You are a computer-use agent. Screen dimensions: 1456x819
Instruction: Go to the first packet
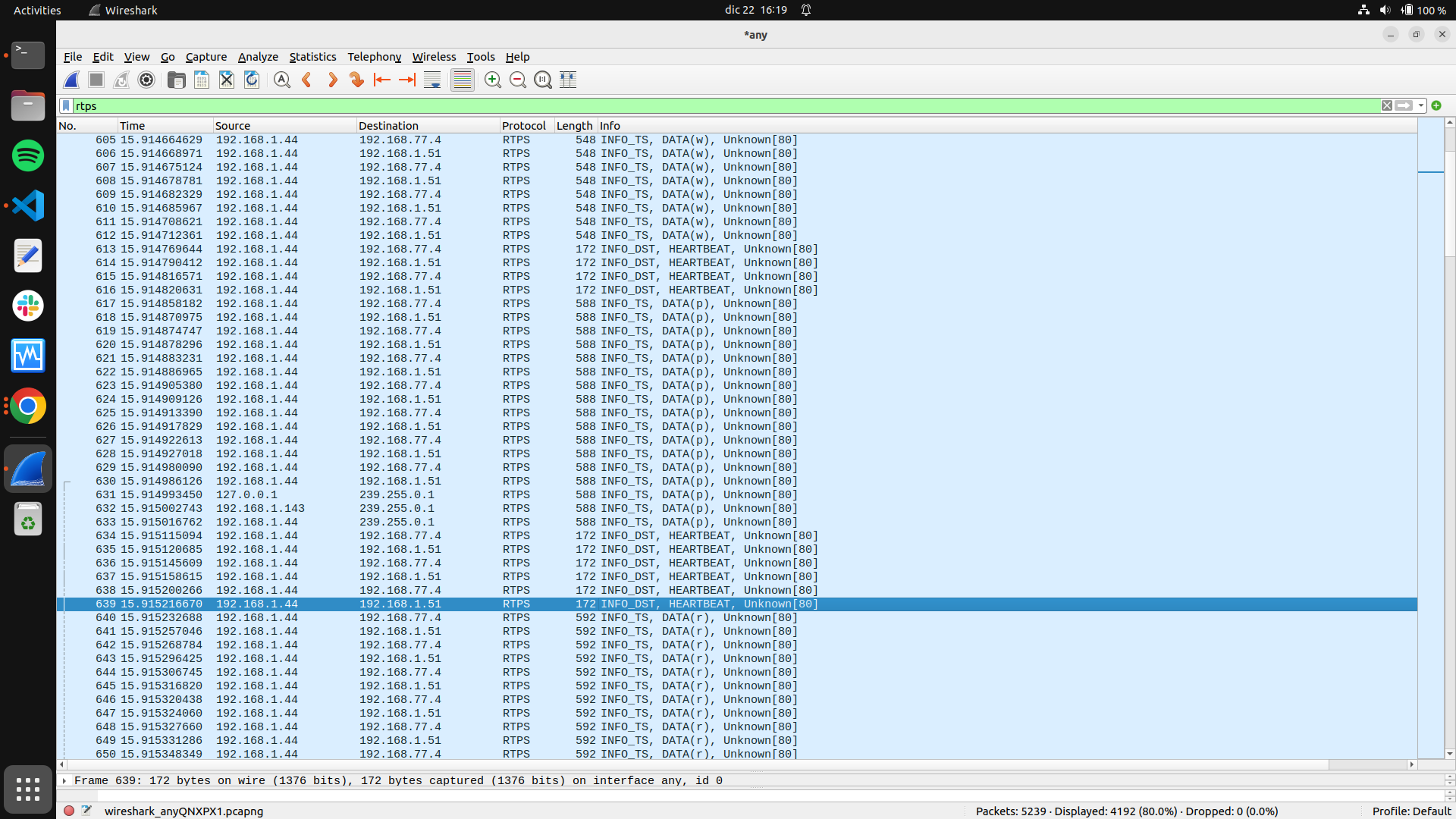[381, 80]
